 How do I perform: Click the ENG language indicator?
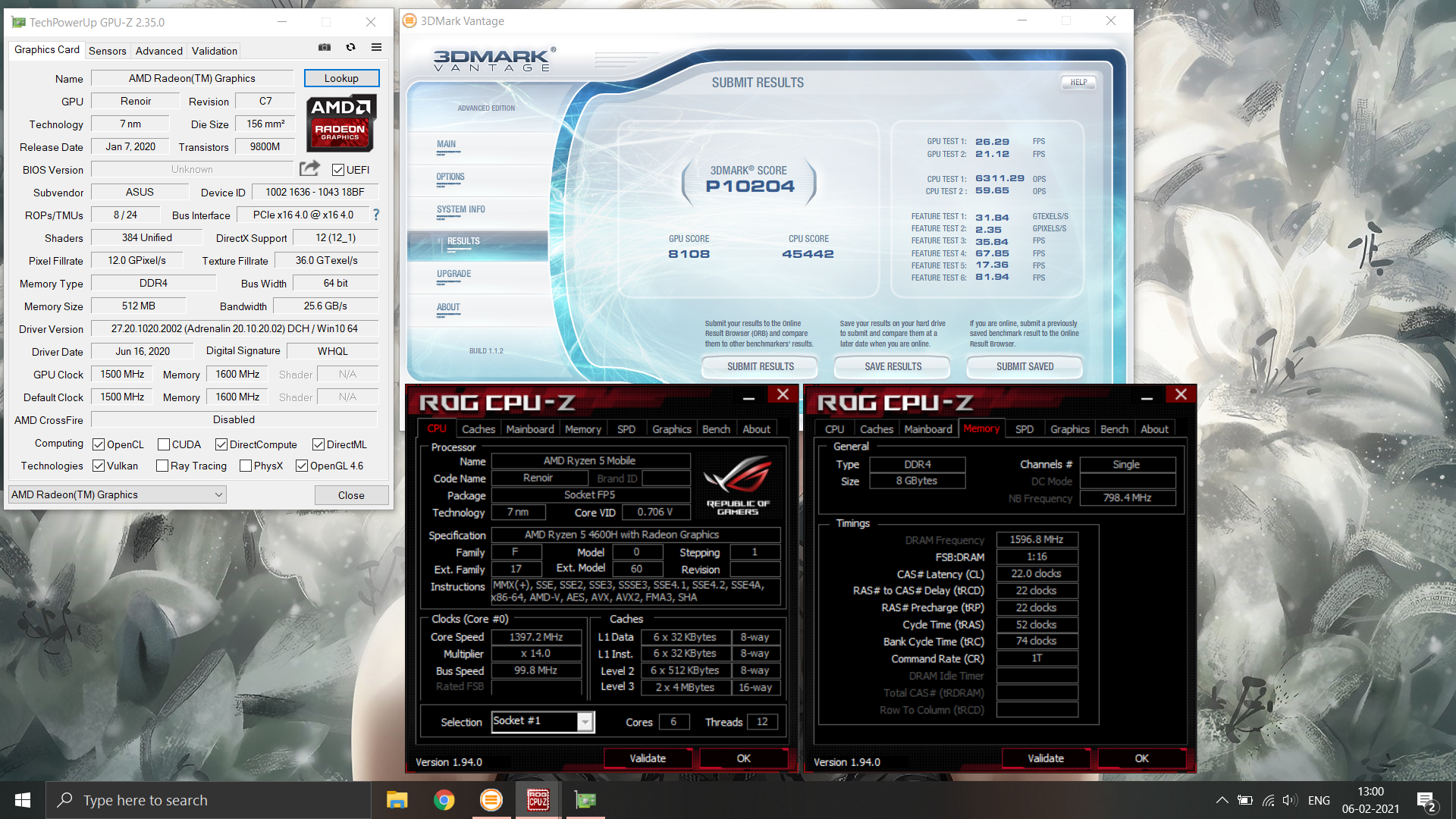tap(1319, 800)
